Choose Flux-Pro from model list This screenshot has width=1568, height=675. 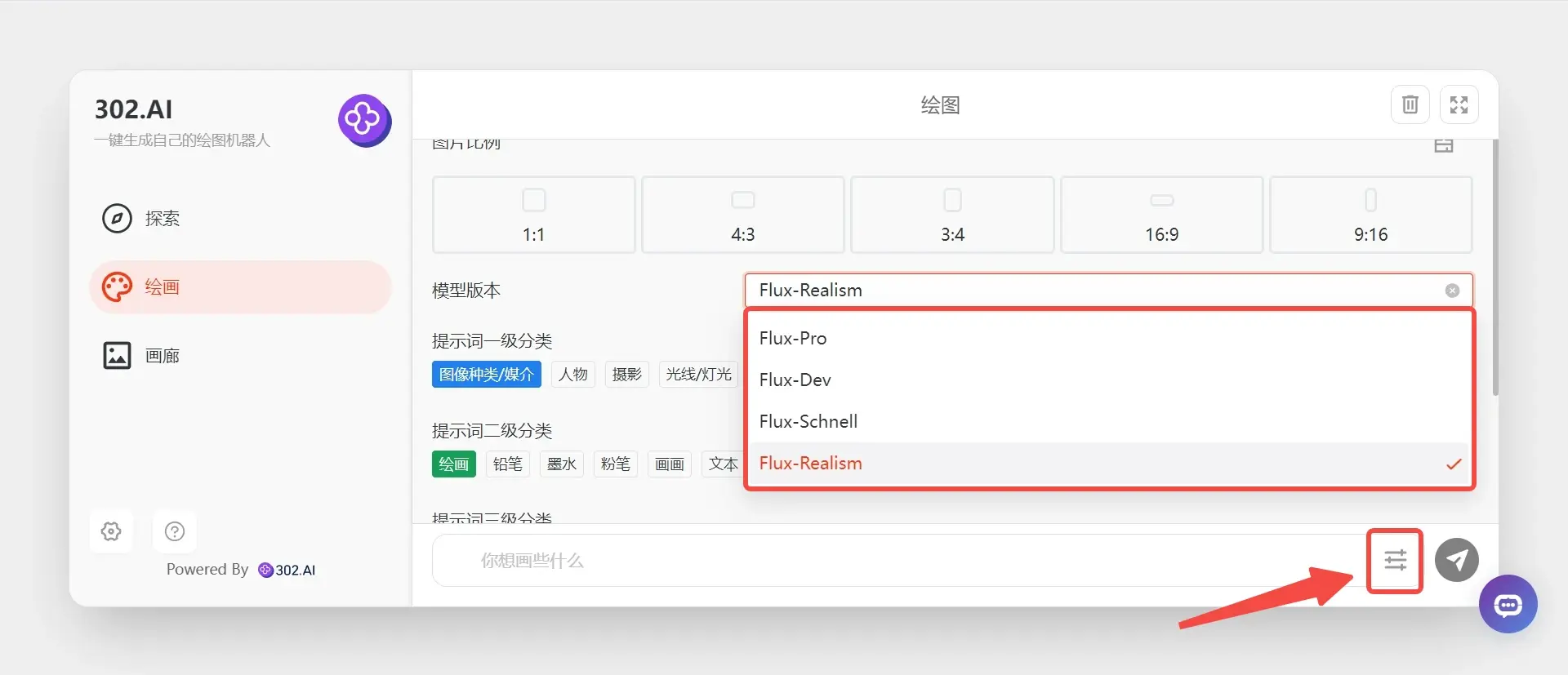point(1109,339)
